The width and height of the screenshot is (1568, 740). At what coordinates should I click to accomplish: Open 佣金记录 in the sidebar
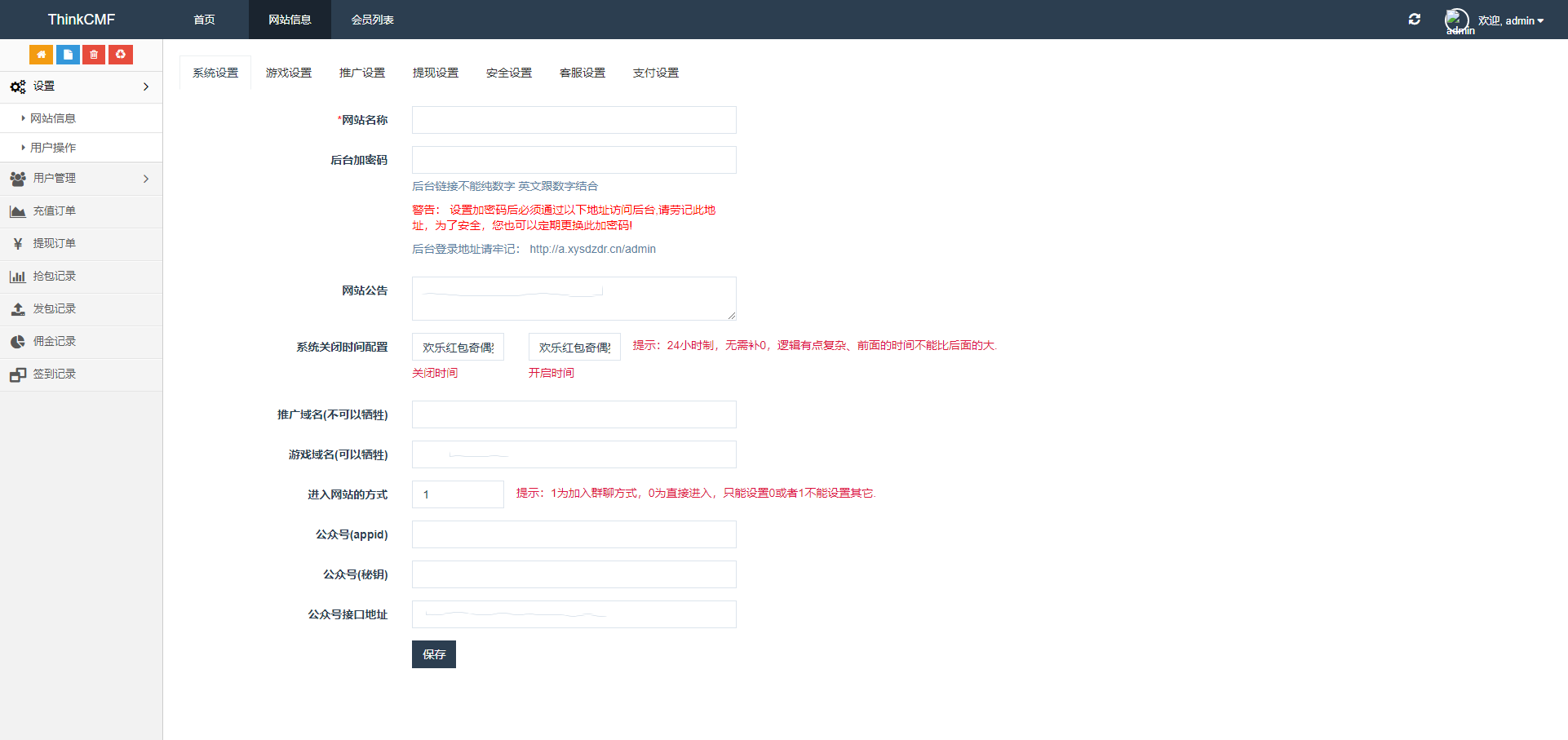pos(82,342)
